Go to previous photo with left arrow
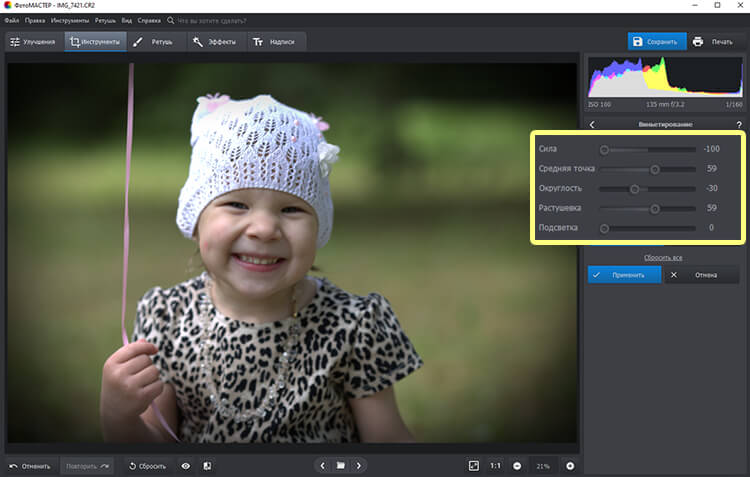This screenshot has height=477, width=750. point(322,466)
